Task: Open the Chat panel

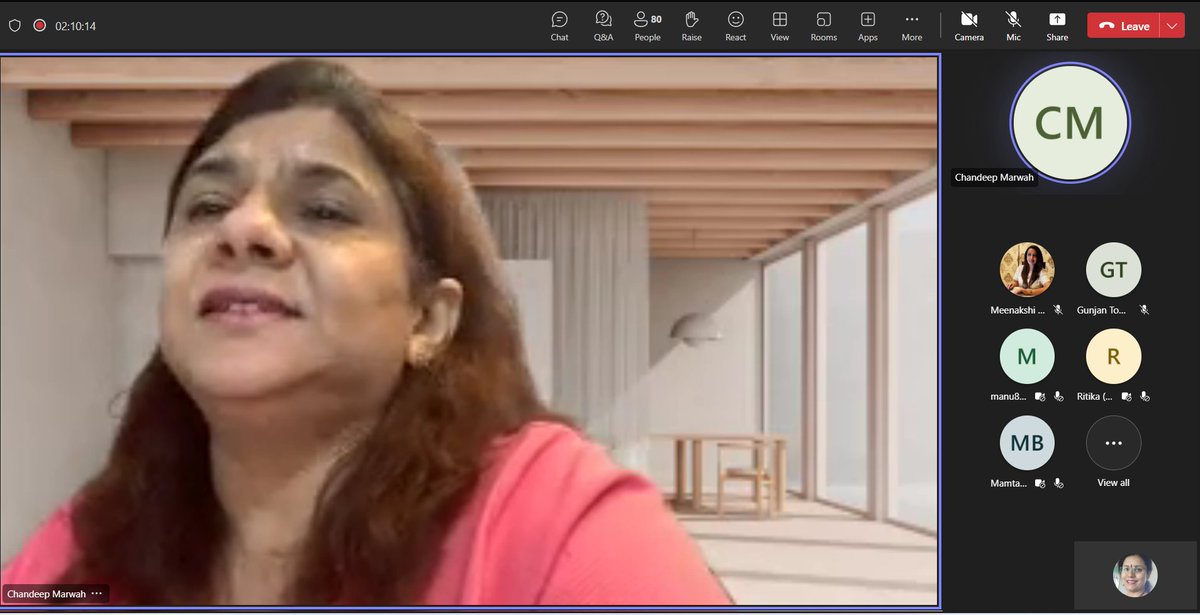Action: (559, 25)
